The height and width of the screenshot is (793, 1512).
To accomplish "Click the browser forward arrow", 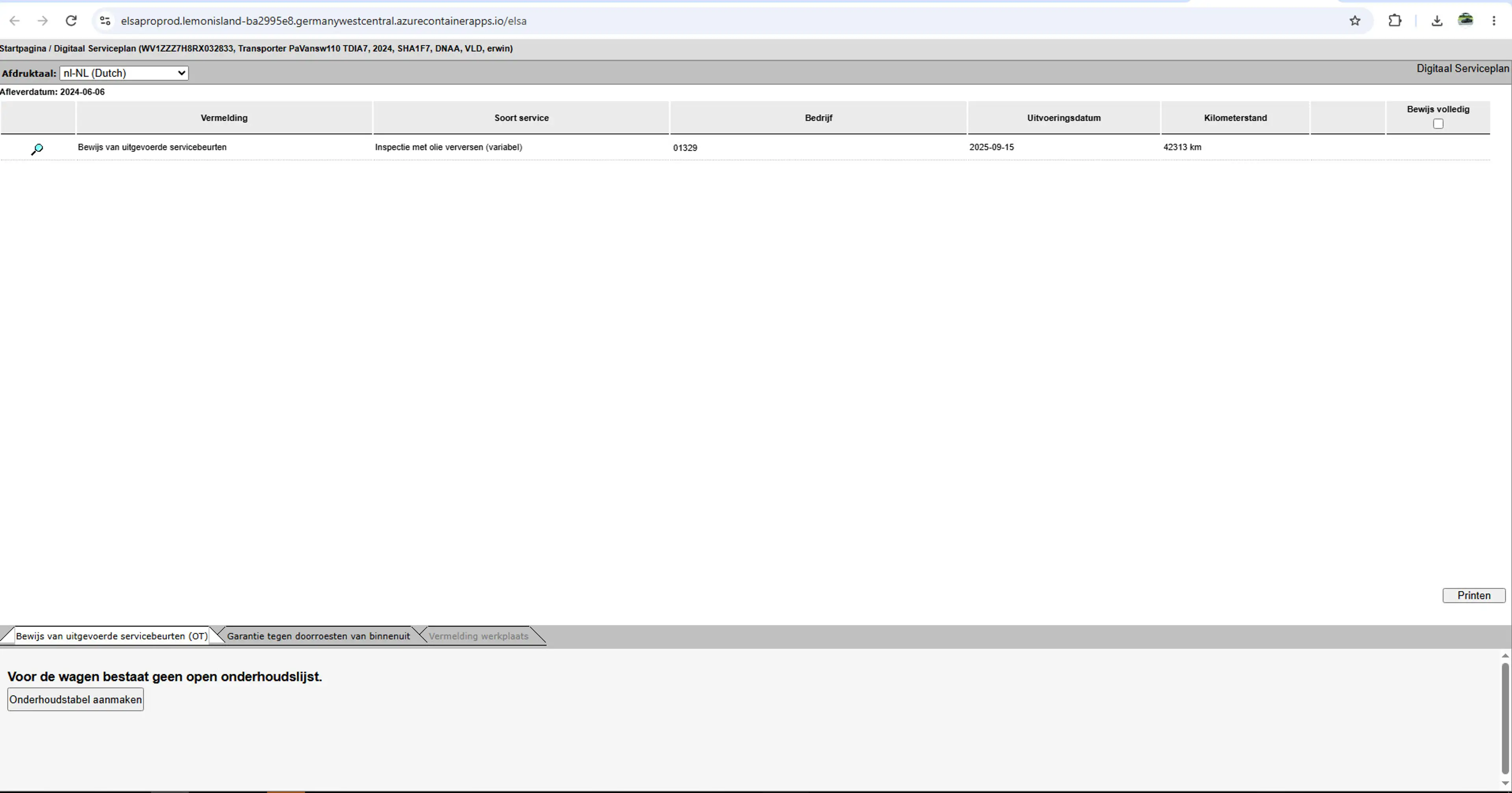I will [42, 21].
